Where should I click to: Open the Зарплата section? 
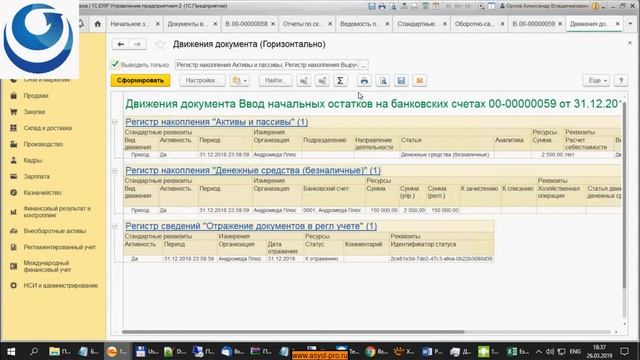36,176
